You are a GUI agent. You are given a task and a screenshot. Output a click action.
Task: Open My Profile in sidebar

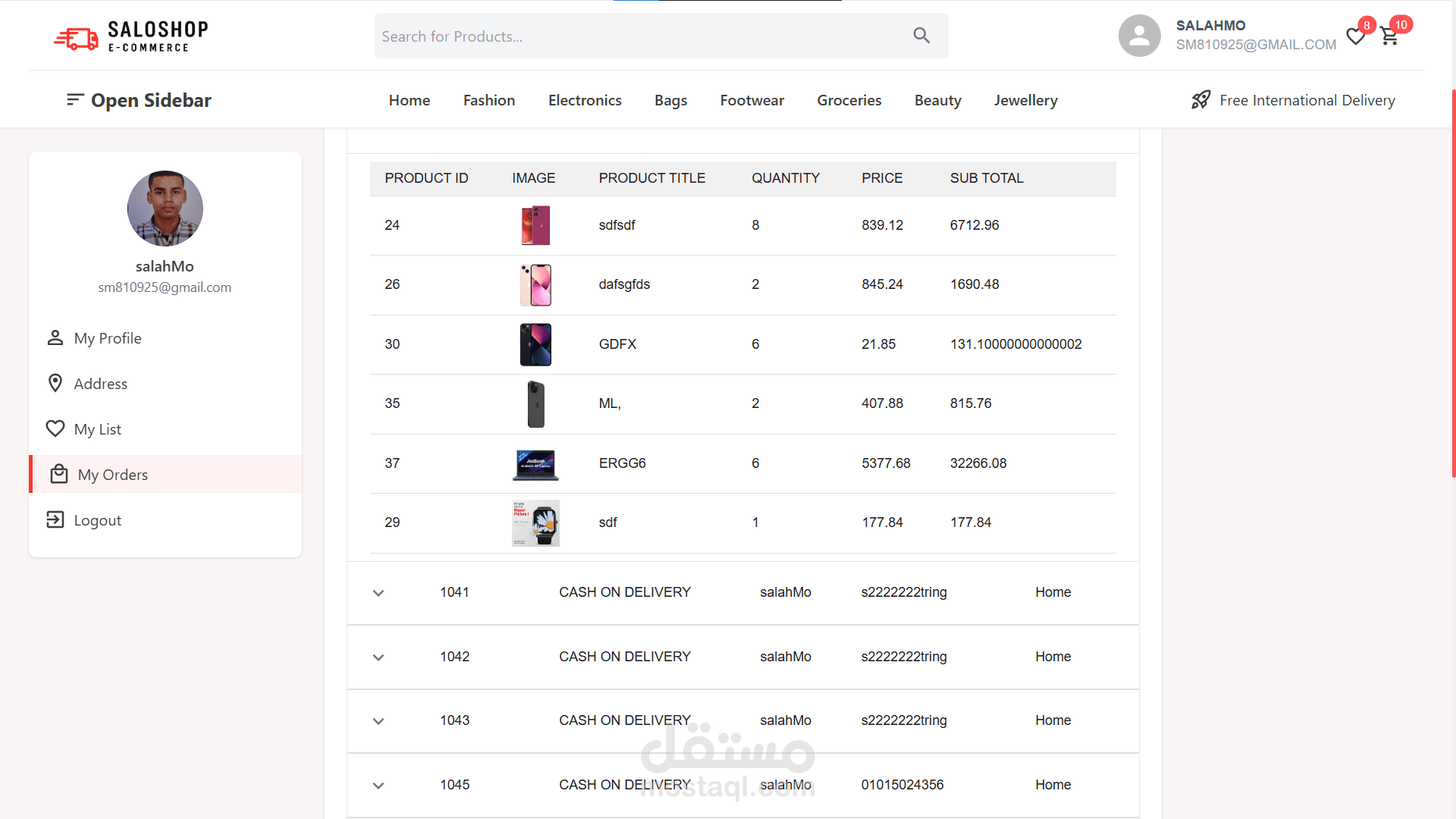(107, 338)
